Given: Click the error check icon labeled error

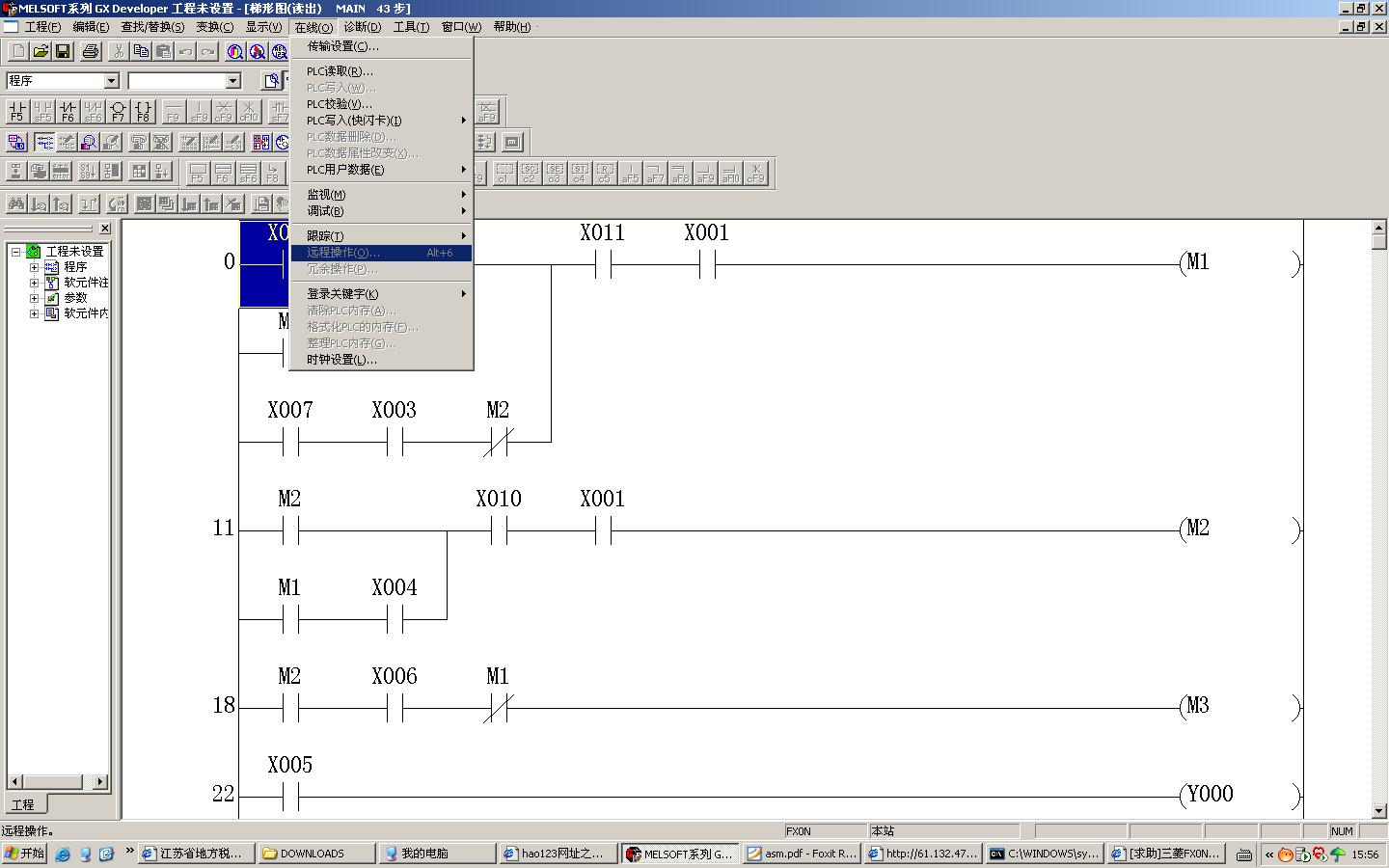Looking at the screenshot, I should [x=62, y=172].
